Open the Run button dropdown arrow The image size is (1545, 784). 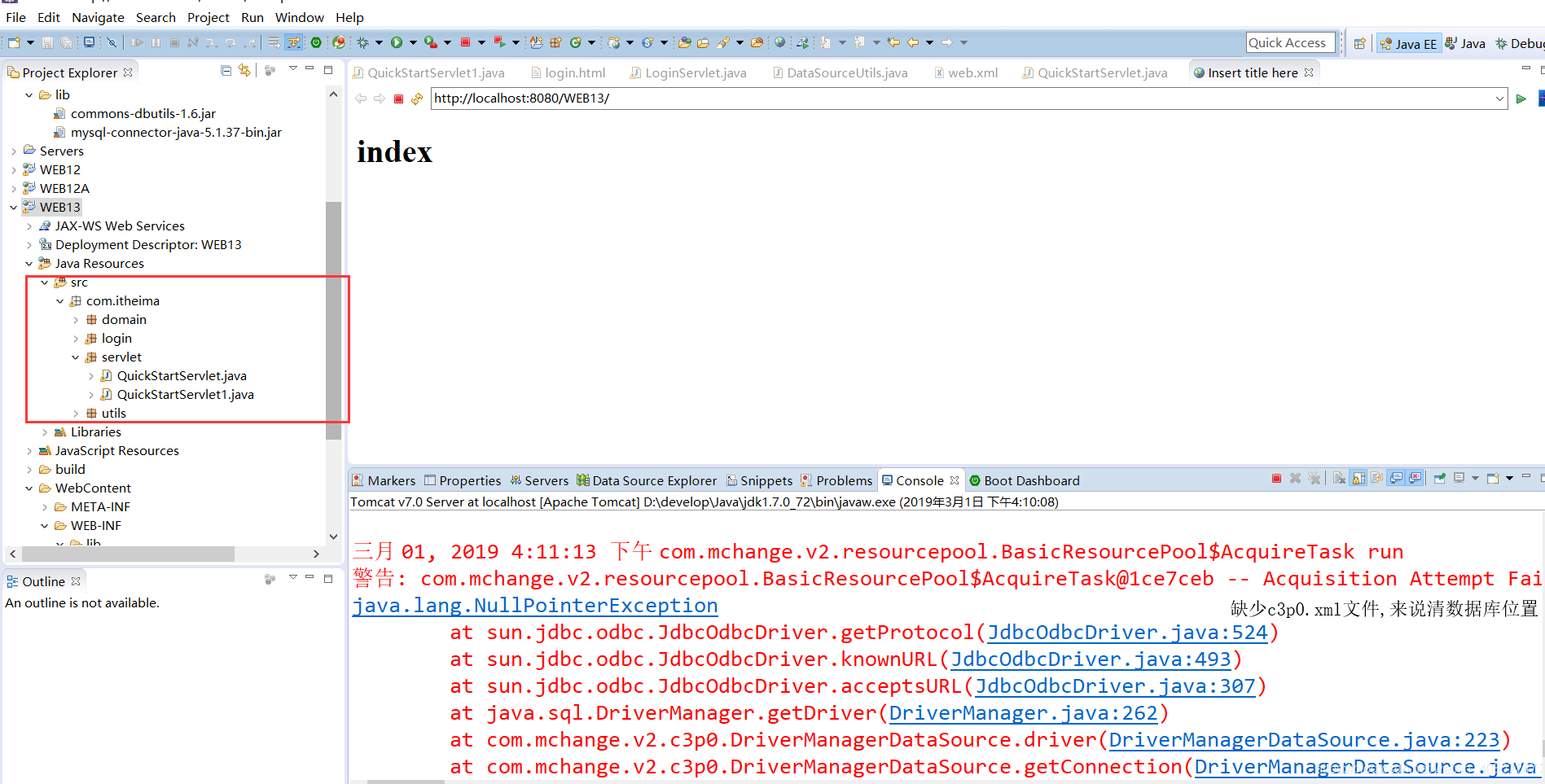pos(413,42)
